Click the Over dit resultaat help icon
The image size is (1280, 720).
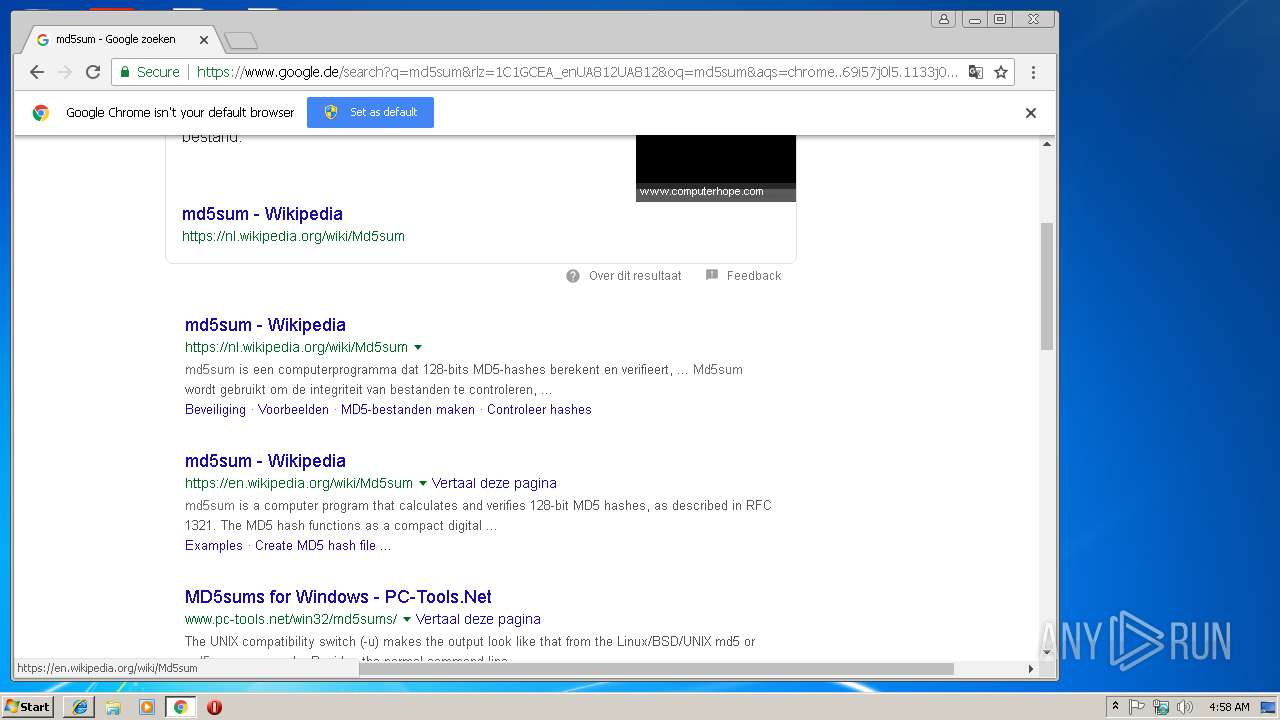pyautogui.click(x=573, y=276)
